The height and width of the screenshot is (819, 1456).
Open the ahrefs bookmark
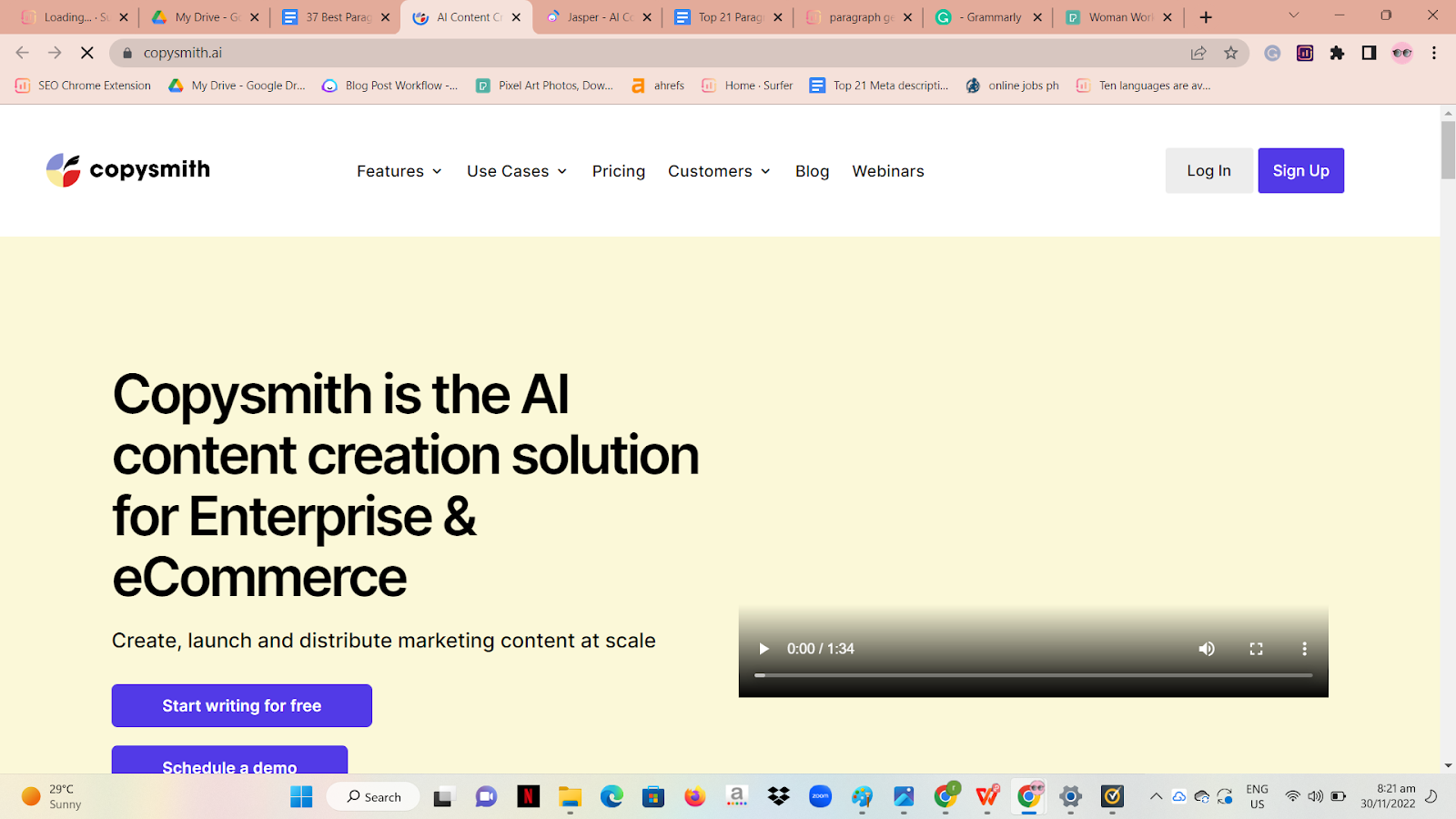click(x=658, y=86)
